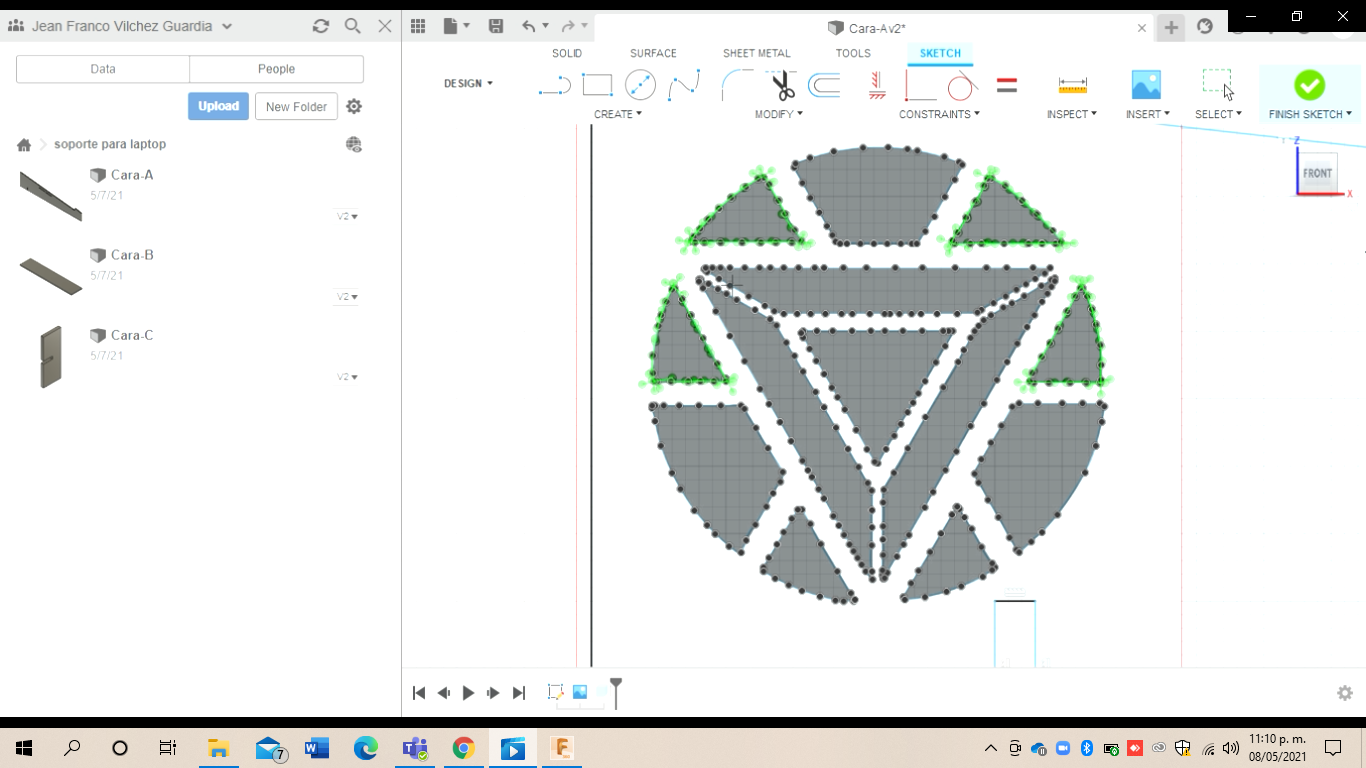Play the timeline

[468, 693]
